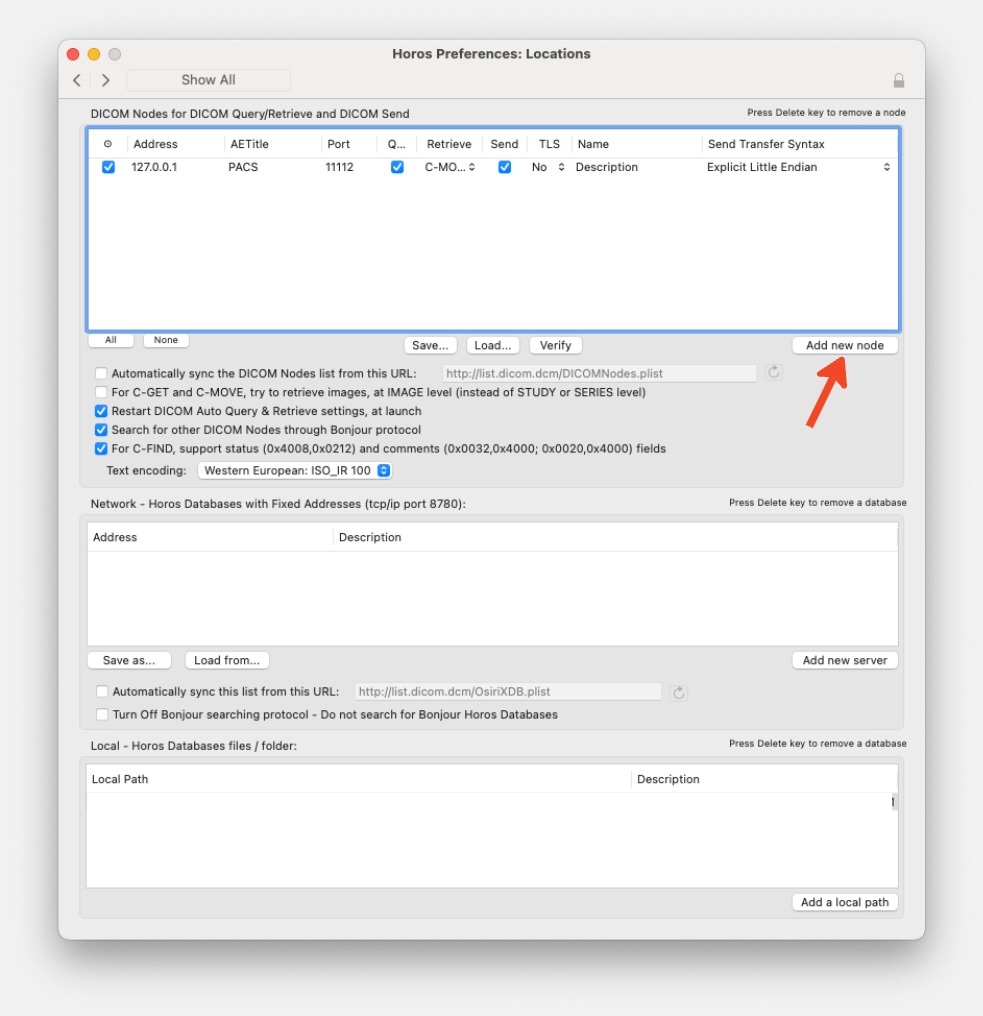983x1016 pixels.
Task: Toggle the Send checkbox for the PACS node
Action: pyautogui.click(x=504, y=167)
